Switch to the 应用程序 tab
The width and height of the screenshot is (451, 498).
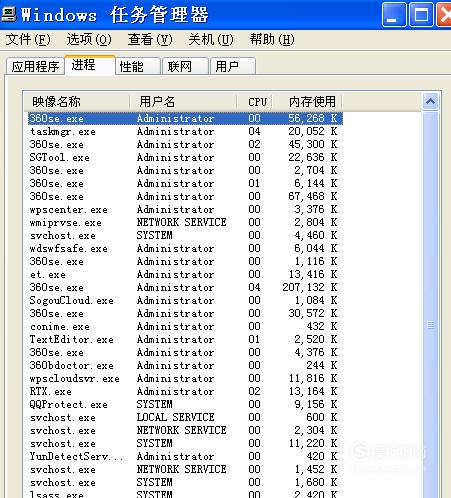[x=35, y=66]
